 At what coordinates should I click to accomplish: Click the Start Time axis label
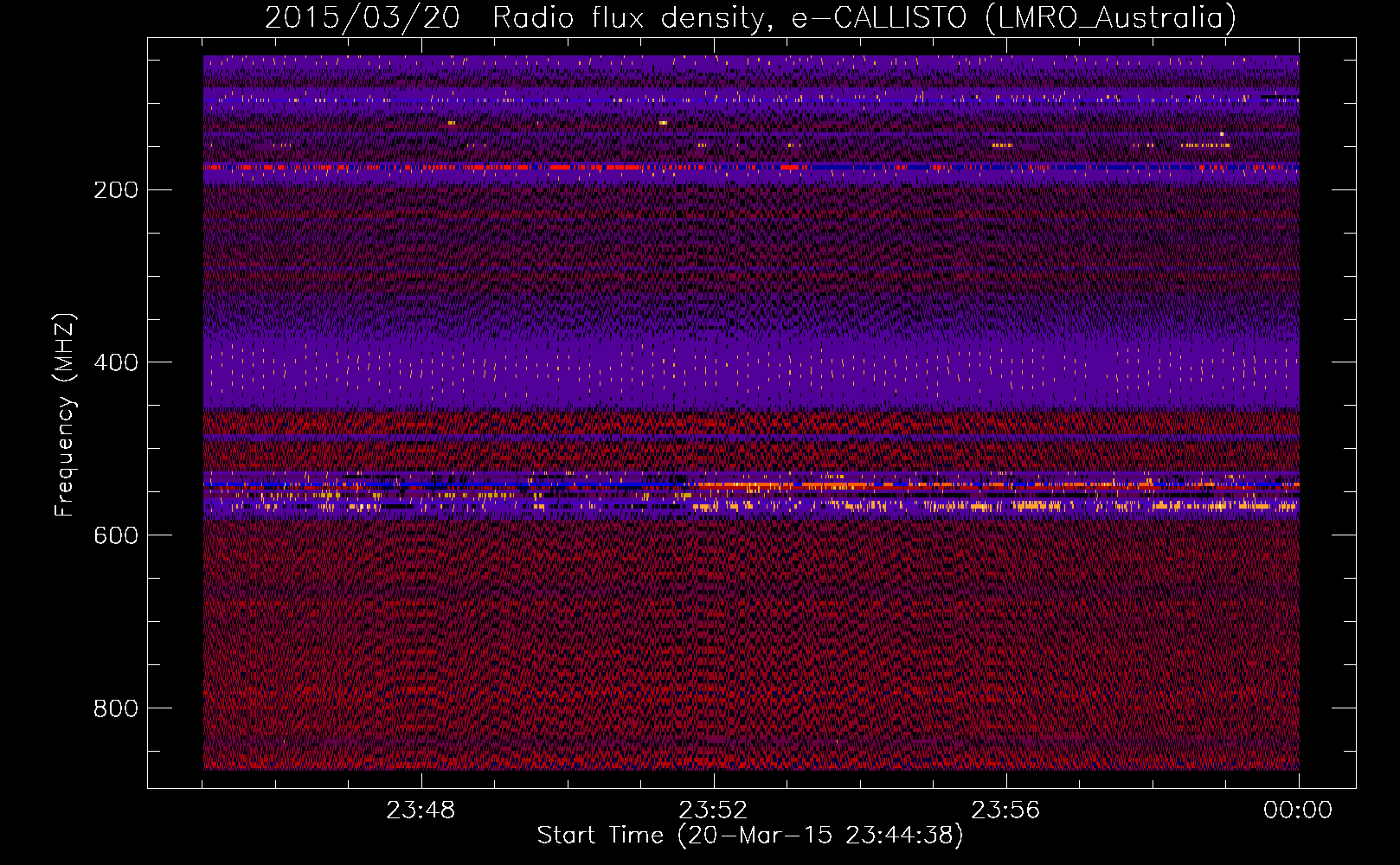point(750,836)
